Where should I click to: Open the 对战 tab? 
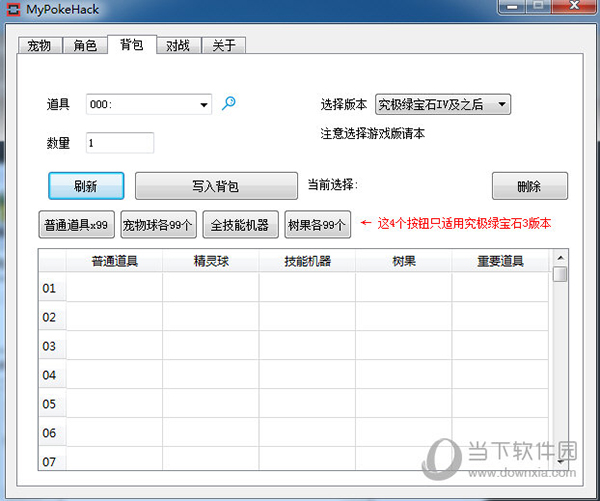pos(178,46)
